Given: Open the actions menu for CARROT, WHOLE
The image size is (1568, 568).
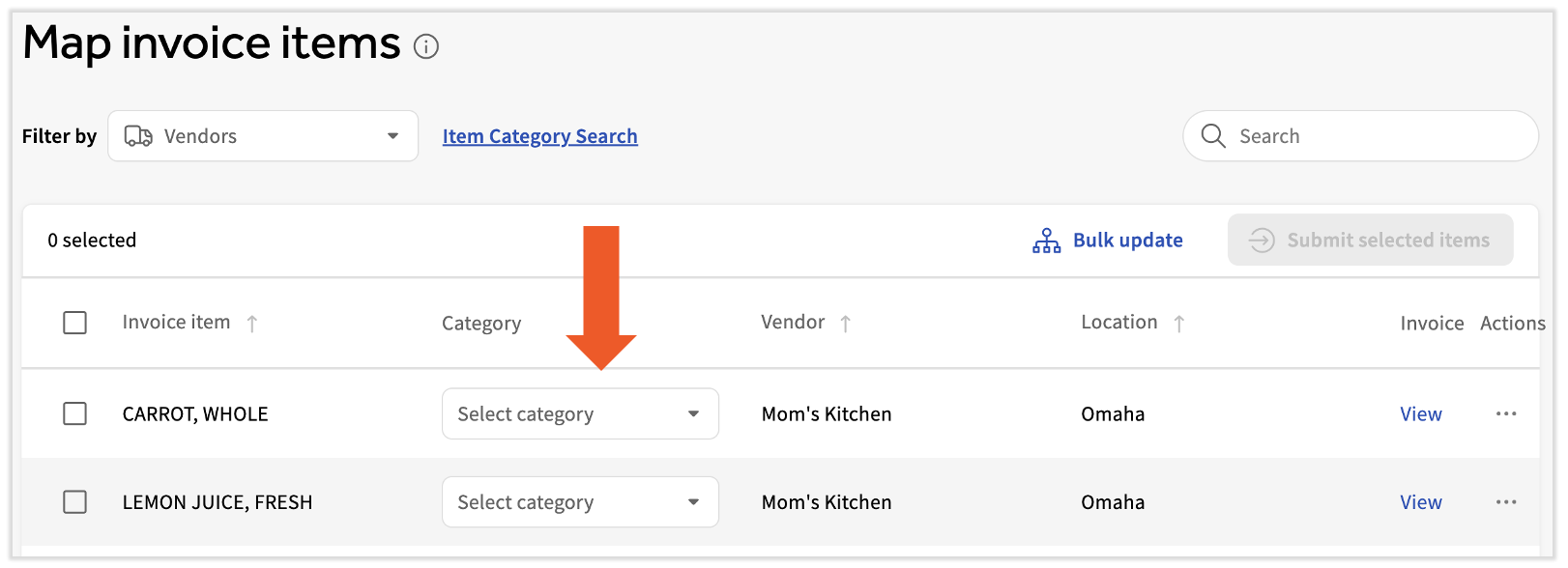Looking at the screenshot, I should (x=1506, y=413).
